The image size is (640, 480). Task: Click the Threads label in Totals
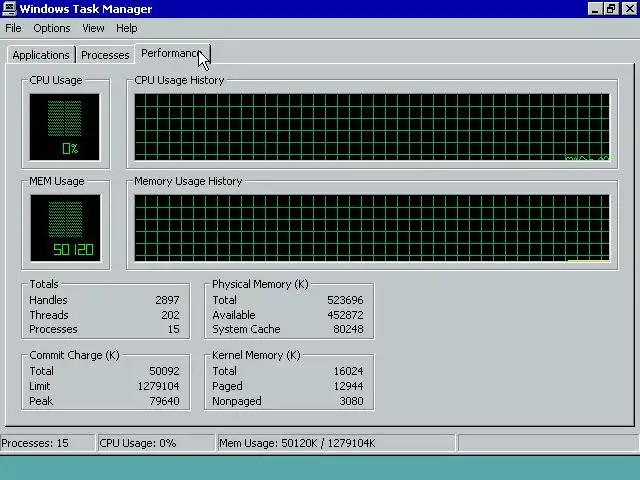coord(49,315)
